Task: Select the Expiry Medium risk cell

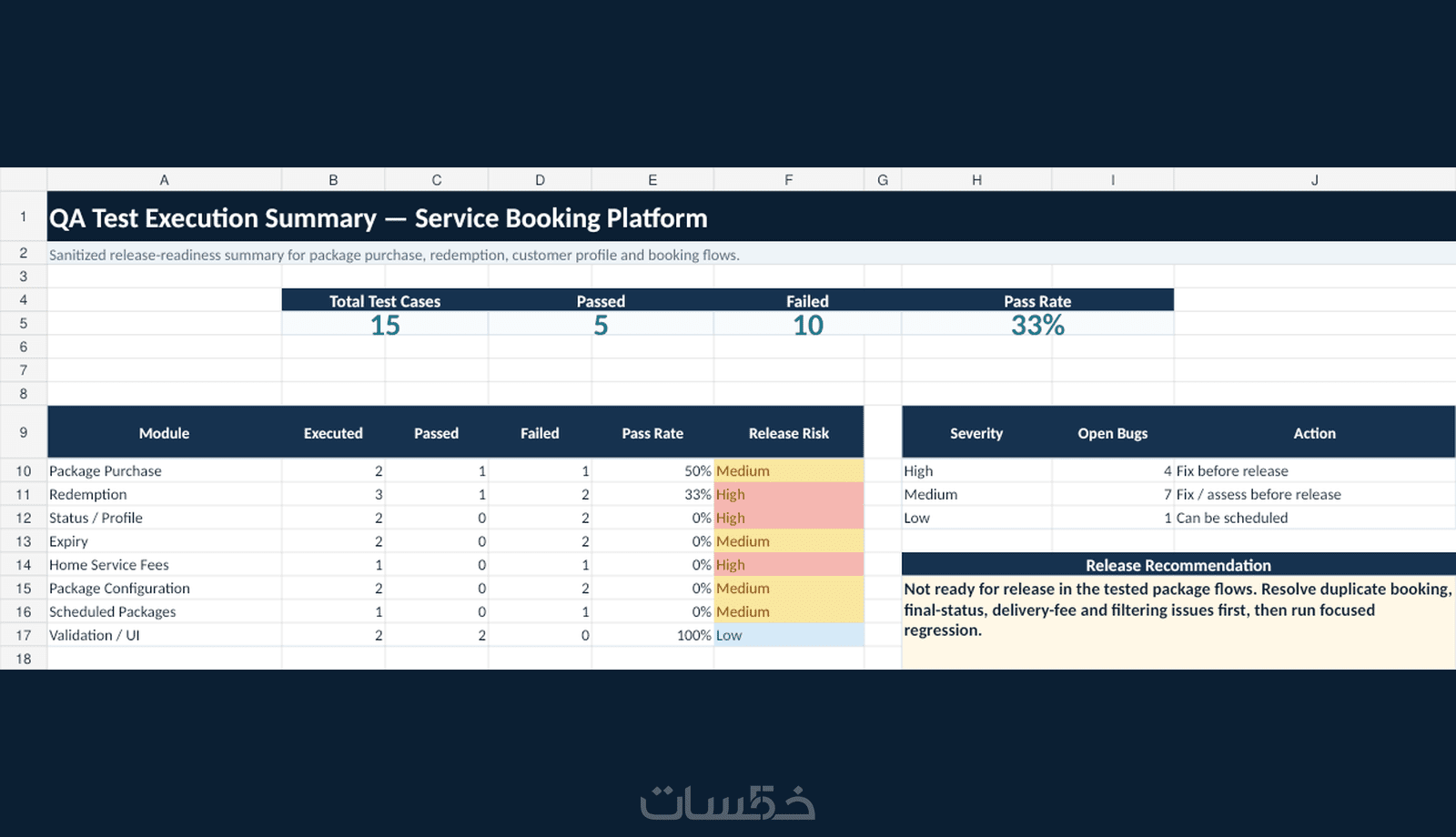Action: [789, 541]
